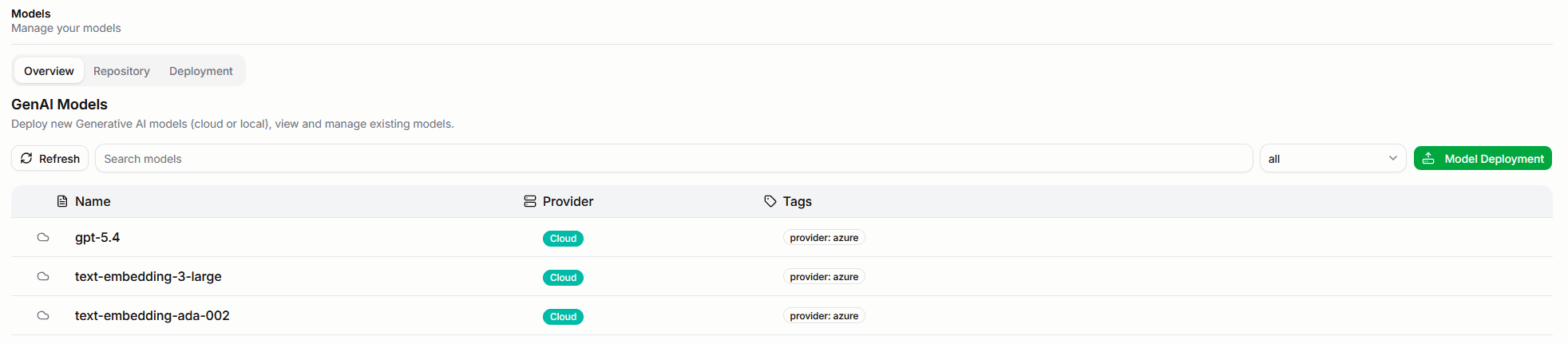Click the circular arrows Refresh icon
Image resolution: width=1568 pixels, height=344 pixels.
pos(26,158)
